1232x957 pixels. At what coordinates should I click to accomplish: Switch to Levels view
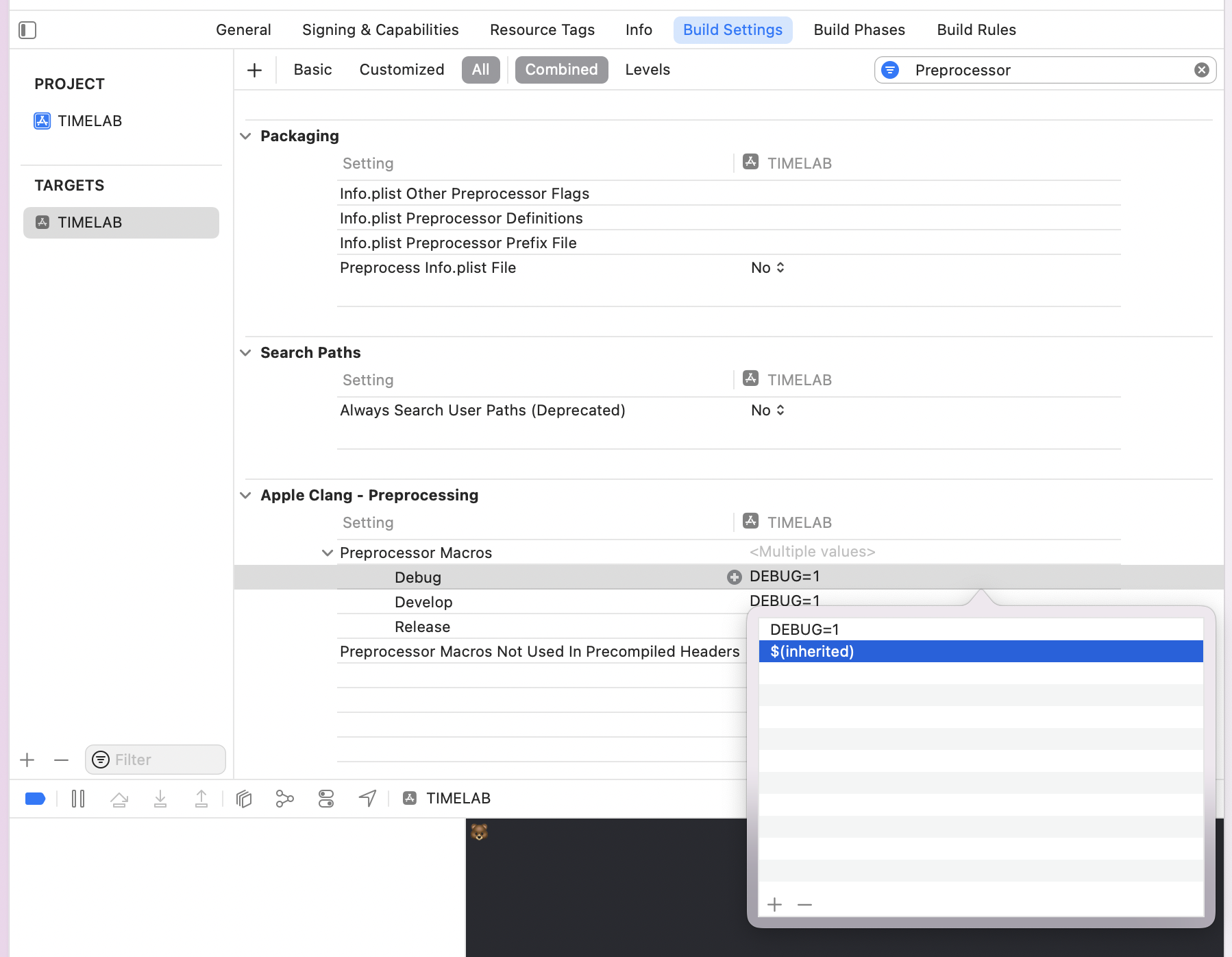coord(648,70)
